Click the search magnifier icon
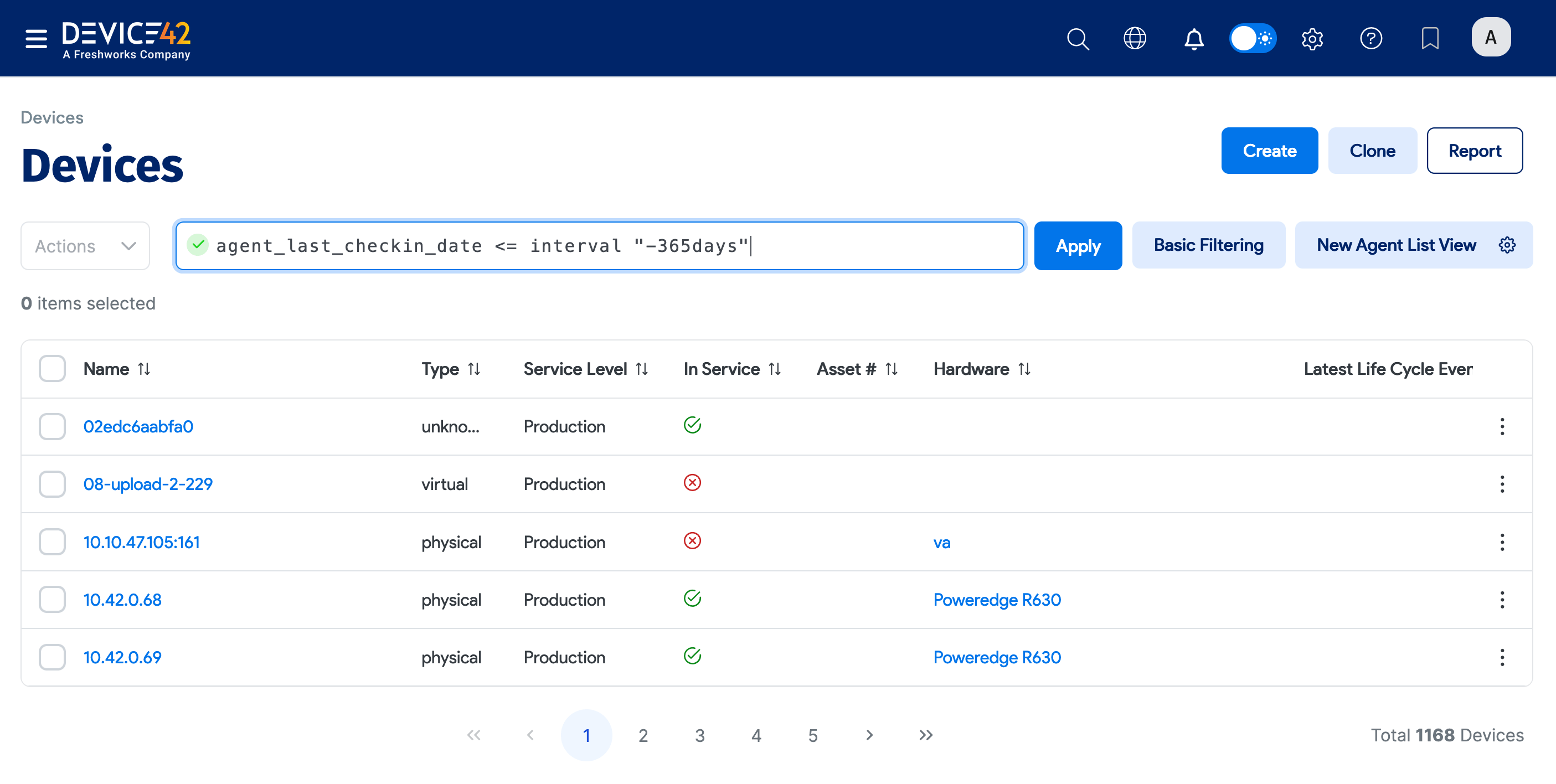The image size is (1556, 784). pyautogui.click(x=1077, y=38)
